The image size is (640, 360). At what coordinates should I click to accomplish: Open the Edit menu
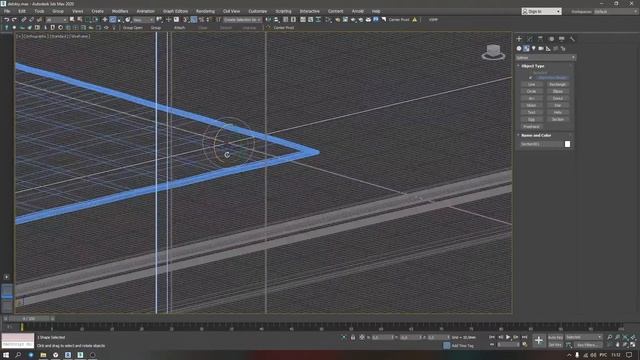(x=22, y=11)
